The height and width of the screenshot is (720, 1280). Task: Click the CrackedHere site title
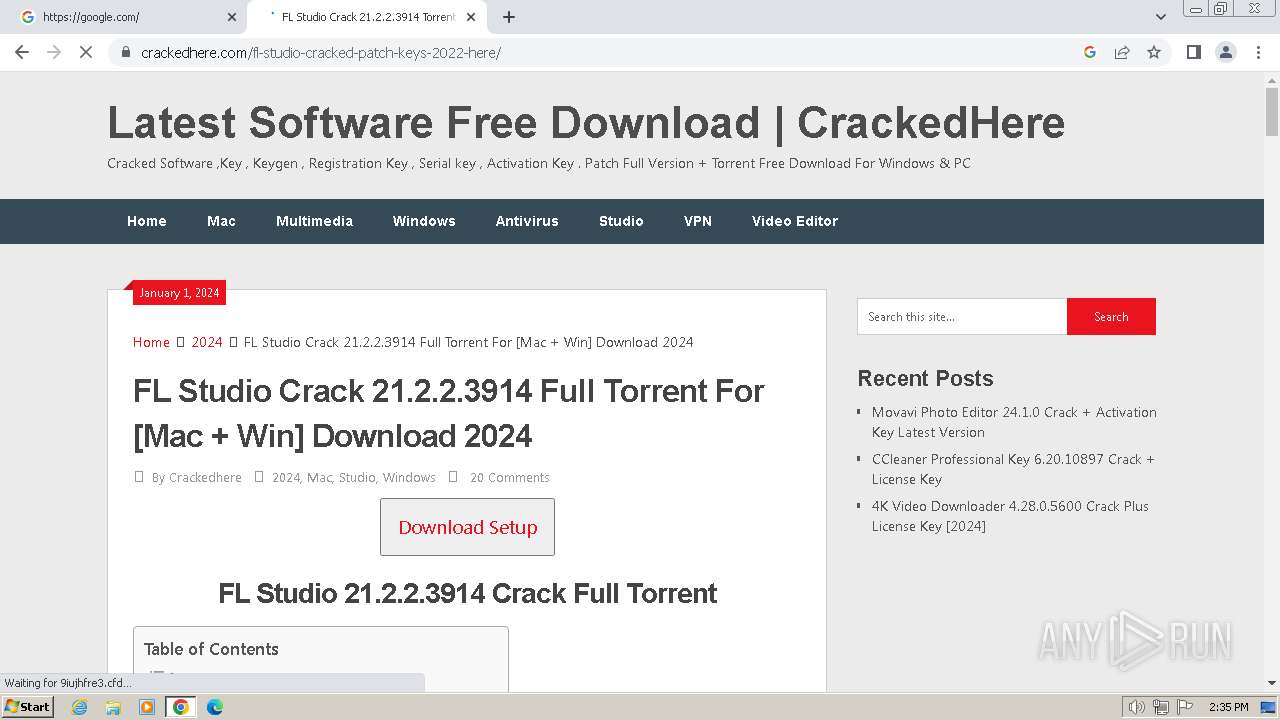click(586, 123)
